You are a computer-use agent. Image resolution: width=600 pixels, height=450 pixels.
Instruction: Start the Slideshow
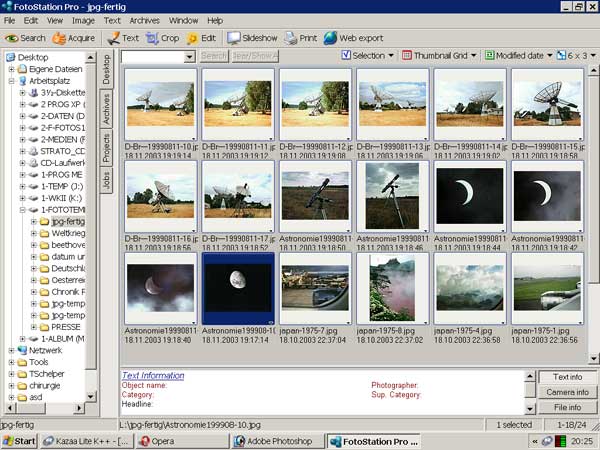tap(253, 38)
